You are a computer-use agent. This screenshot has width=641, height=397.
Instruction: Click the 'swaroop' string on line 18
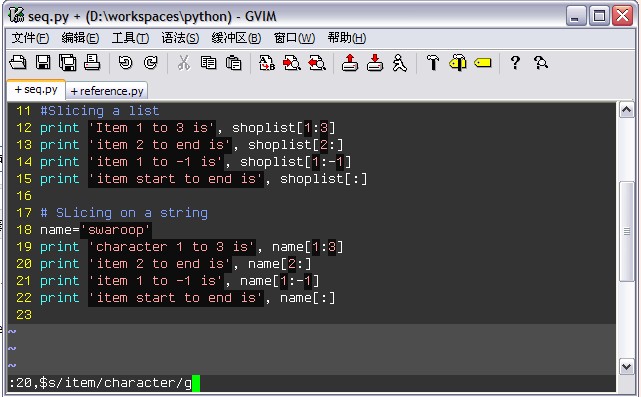(116, 230)
